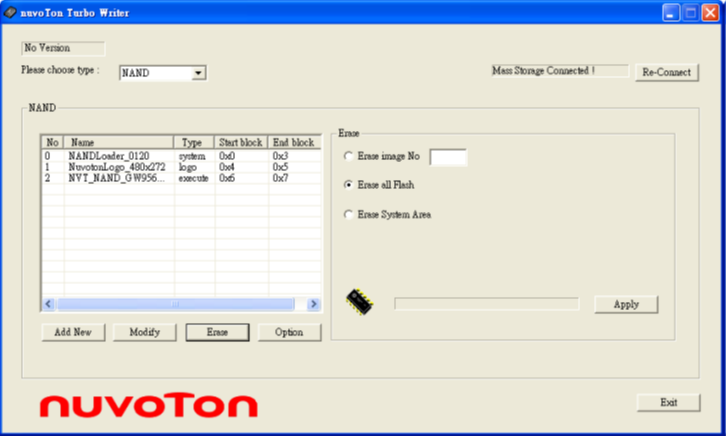Image resolution: width=726 pixels, height=436 pixels.
Task: Click the Erase image number input field
Action: pyautogui.click(x=448, y=157)
